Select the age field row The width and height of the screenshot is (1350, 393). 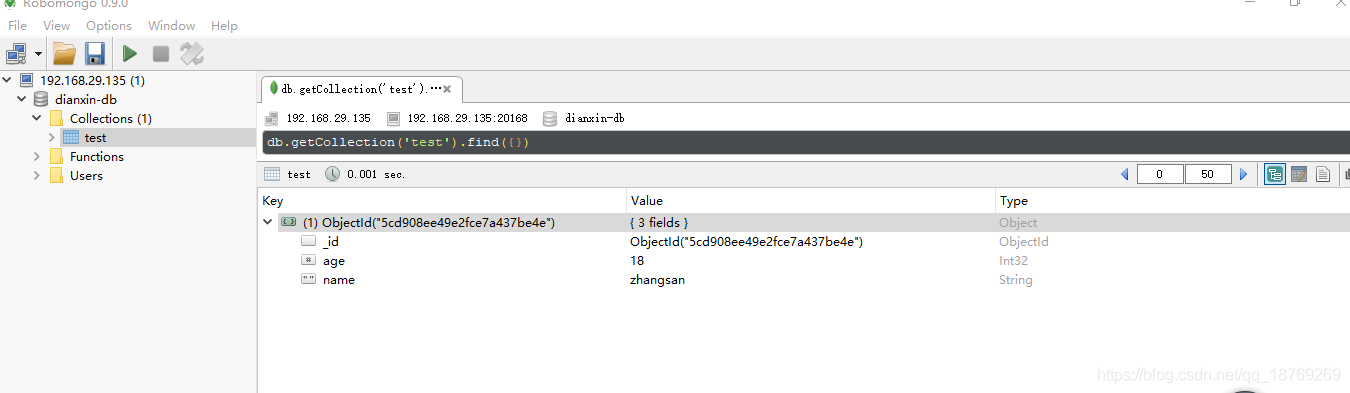pos(804,260)
